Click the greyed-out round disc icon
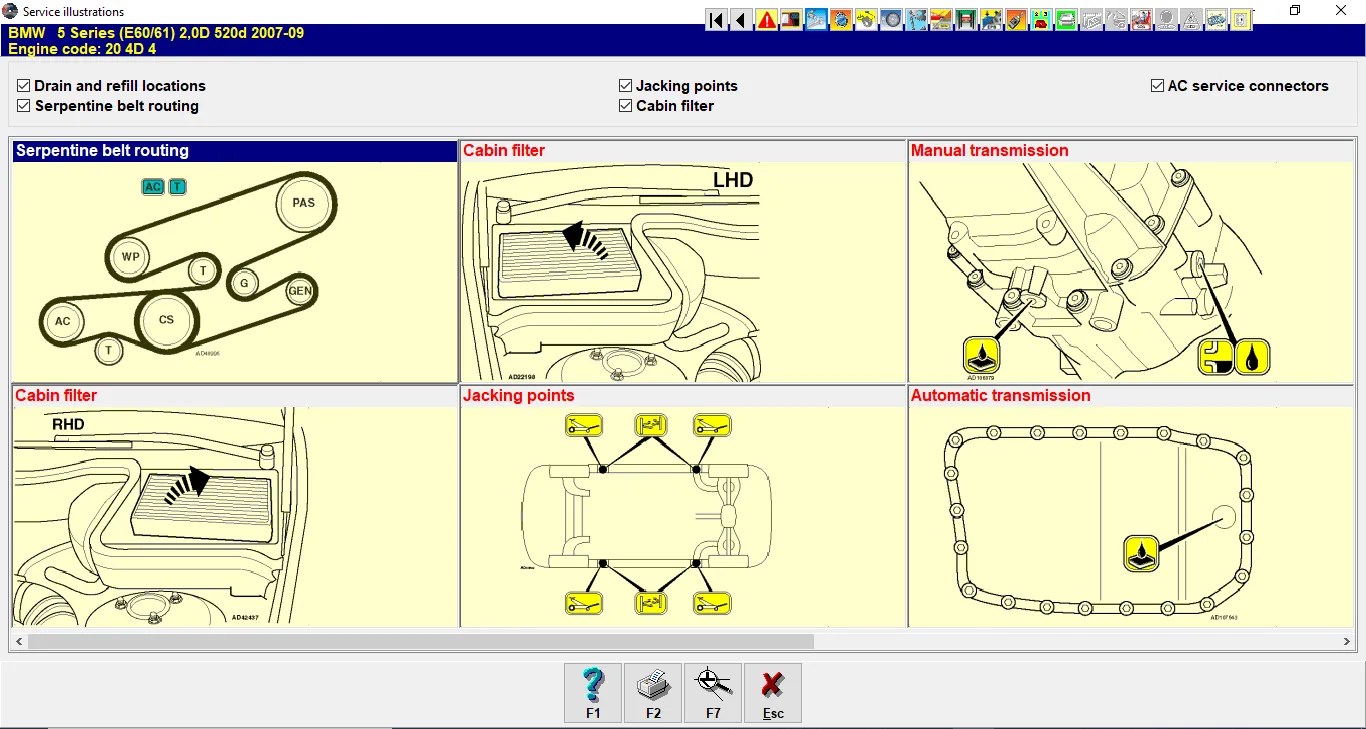The image size is (1366, 729). tap(1166, 19)
